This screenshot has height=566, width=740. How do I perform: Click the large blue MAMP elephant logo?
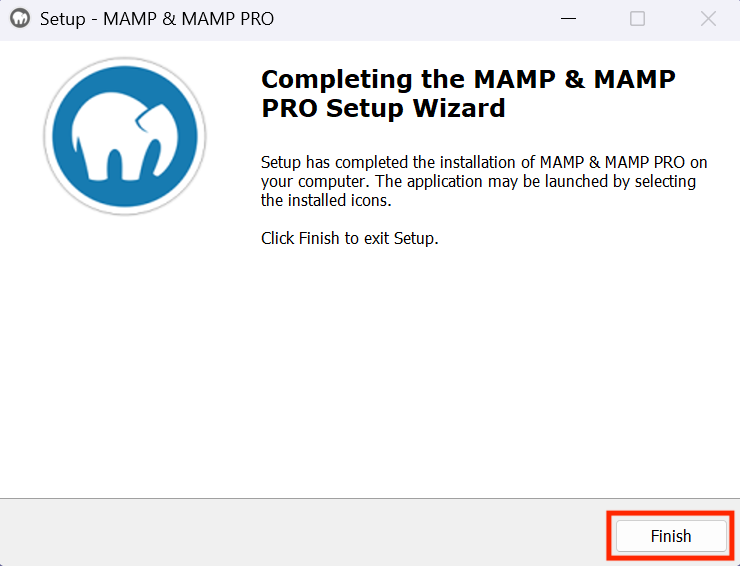[x=125, y=136]
